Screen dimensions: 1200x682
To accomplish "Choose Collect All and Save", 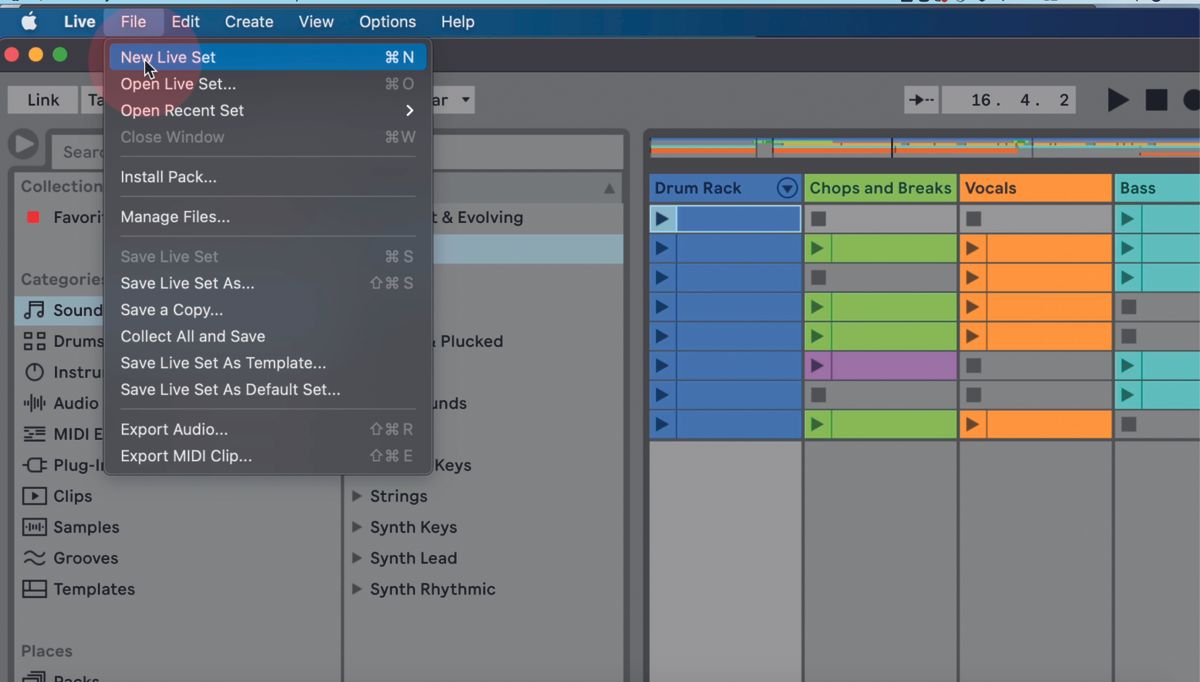I will (268, 336).
